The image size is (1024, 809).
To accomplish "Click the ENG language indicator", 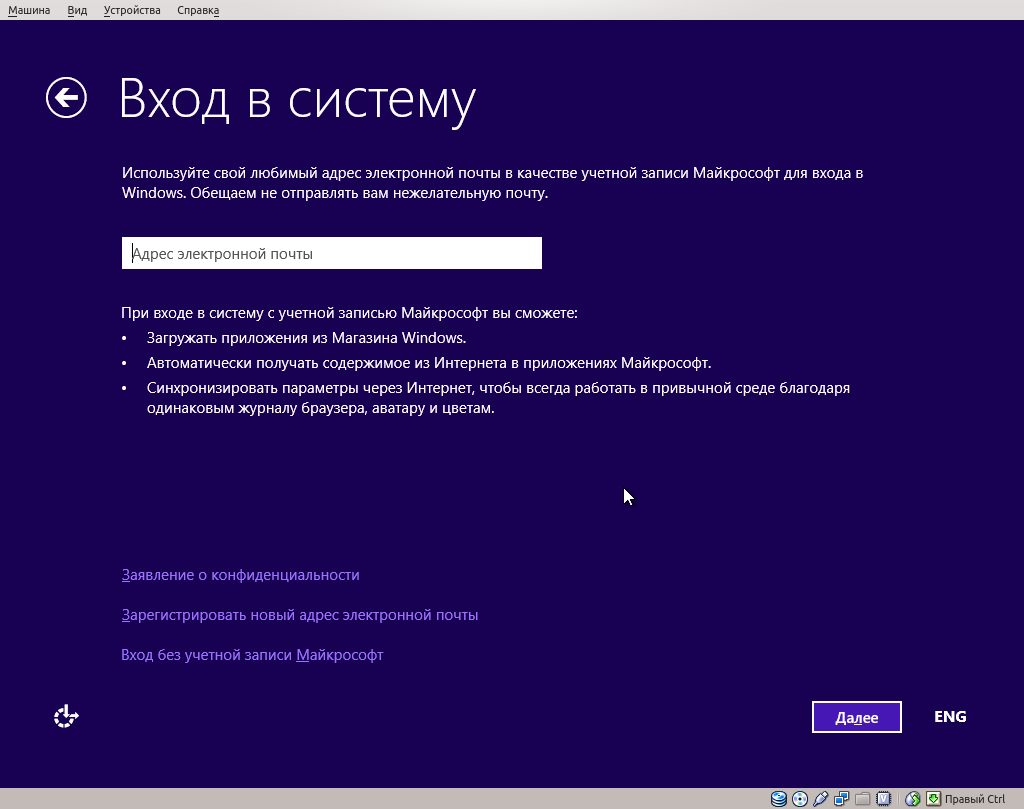I will [949, 716].
